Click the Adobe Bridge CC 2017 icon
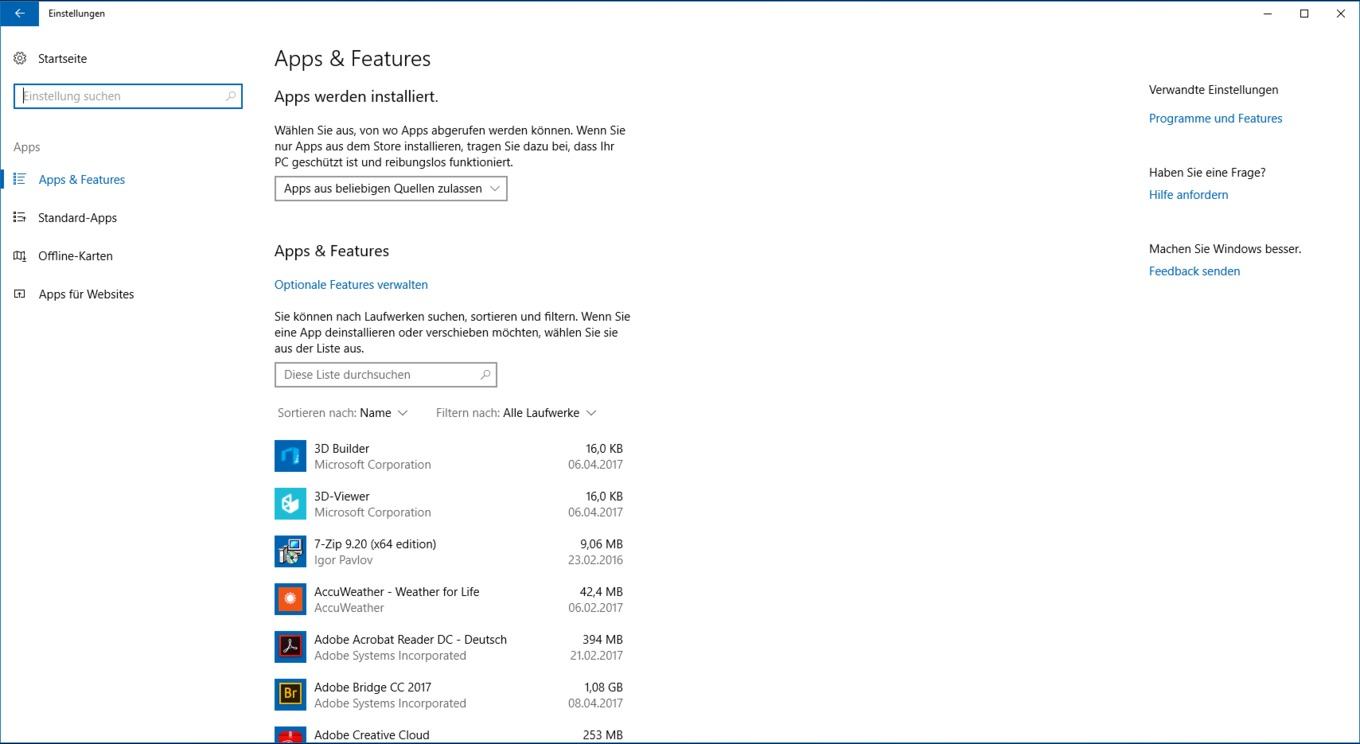The image size is (1360, 744). pyautogui.click(x=290, y=695)
